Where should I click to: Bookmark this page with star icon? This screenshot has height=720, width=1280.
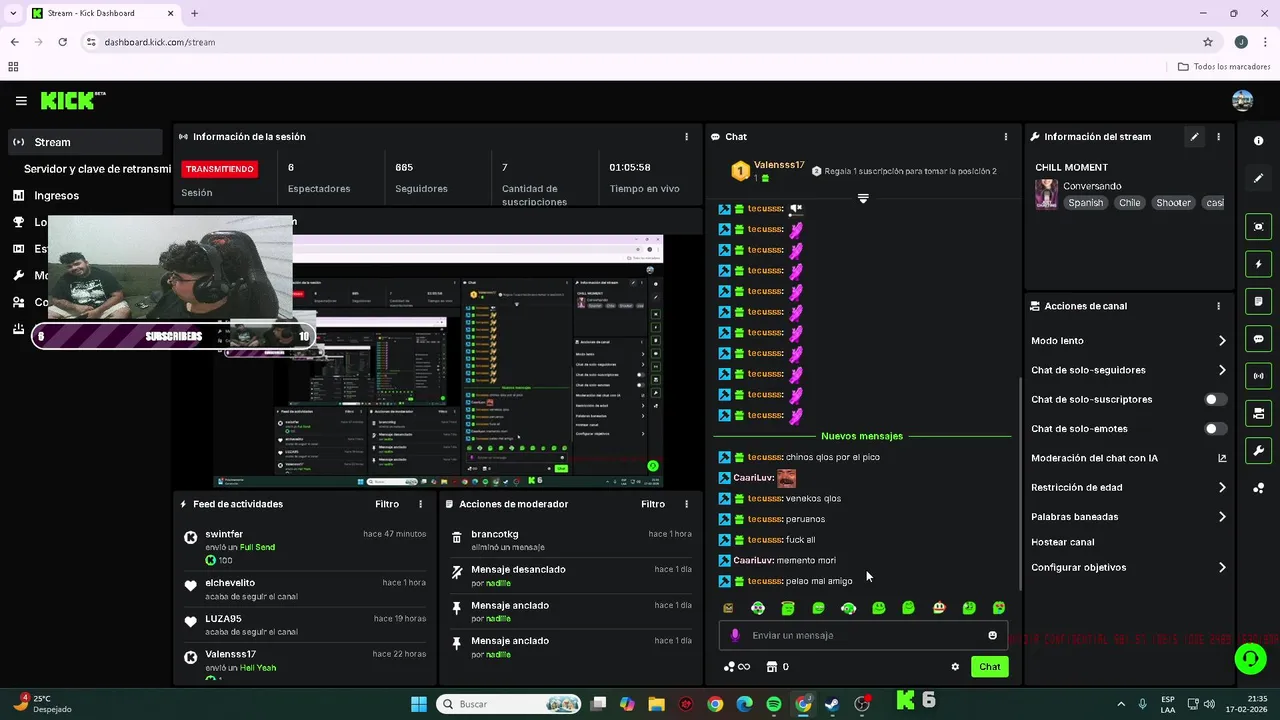coord(1208,42)
